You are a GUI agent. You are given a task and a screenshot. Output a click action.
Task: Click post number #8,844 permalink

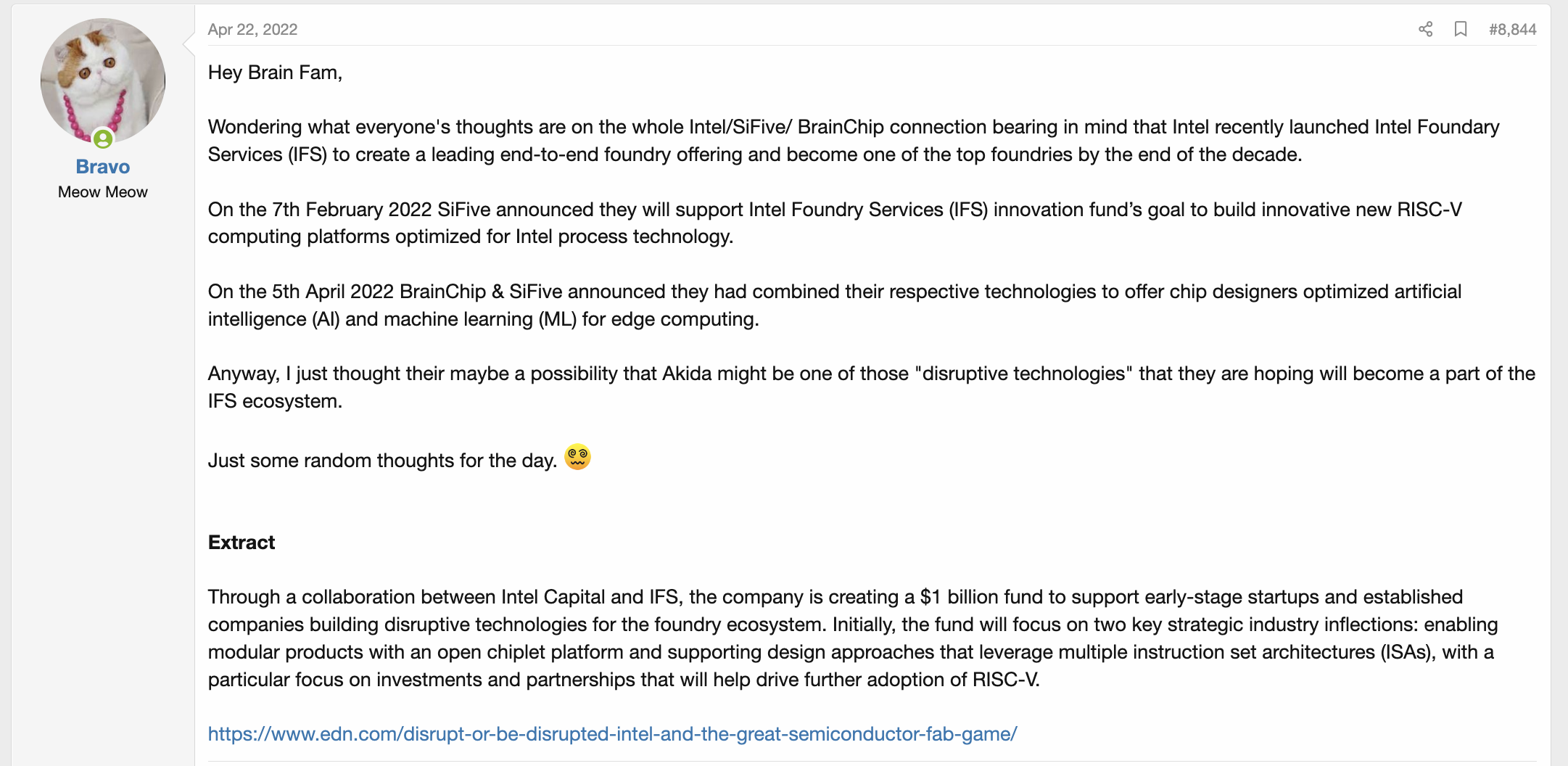tap(1512, 29)
